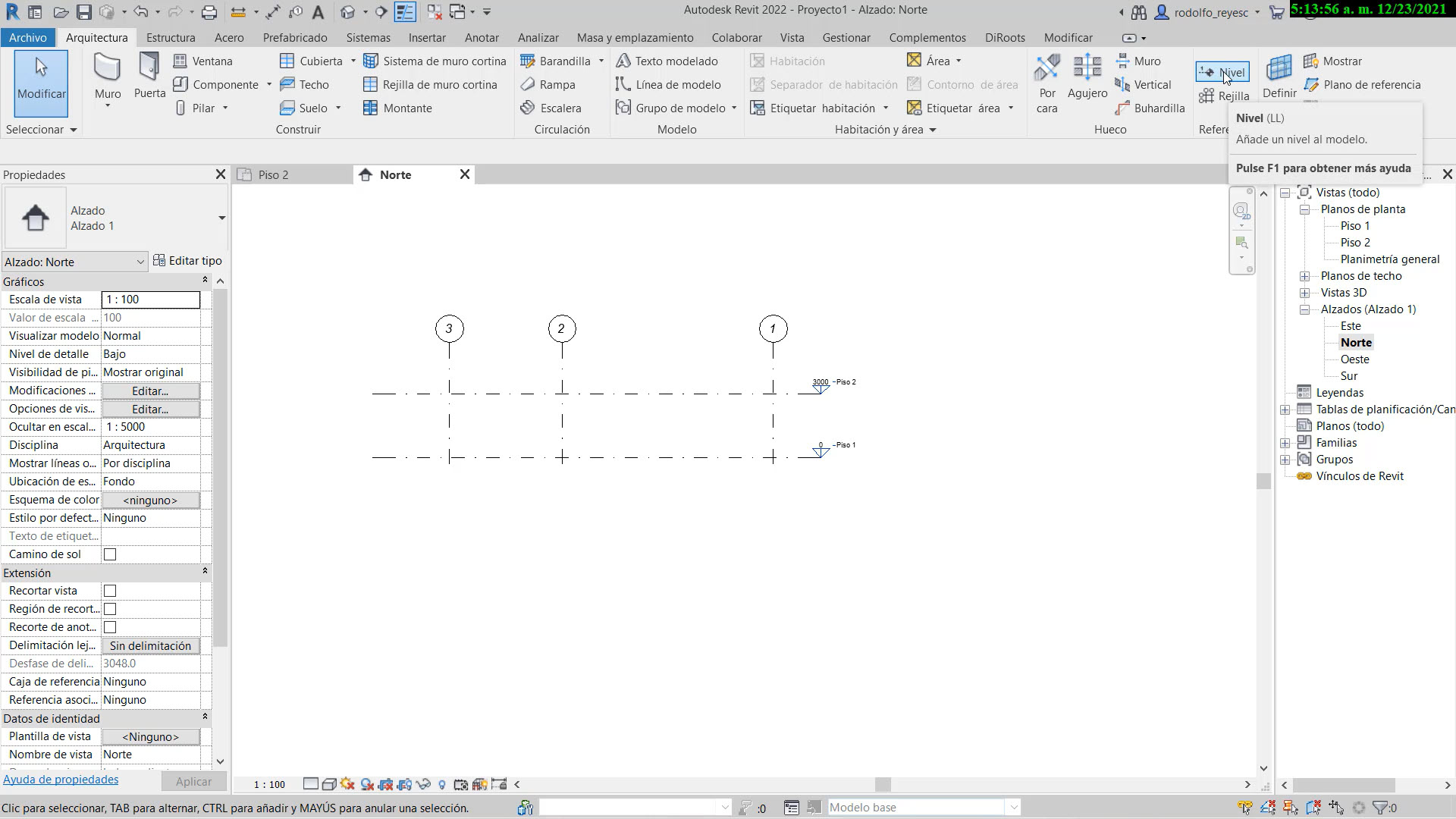Click Rejilla de muro cortina

430,84
